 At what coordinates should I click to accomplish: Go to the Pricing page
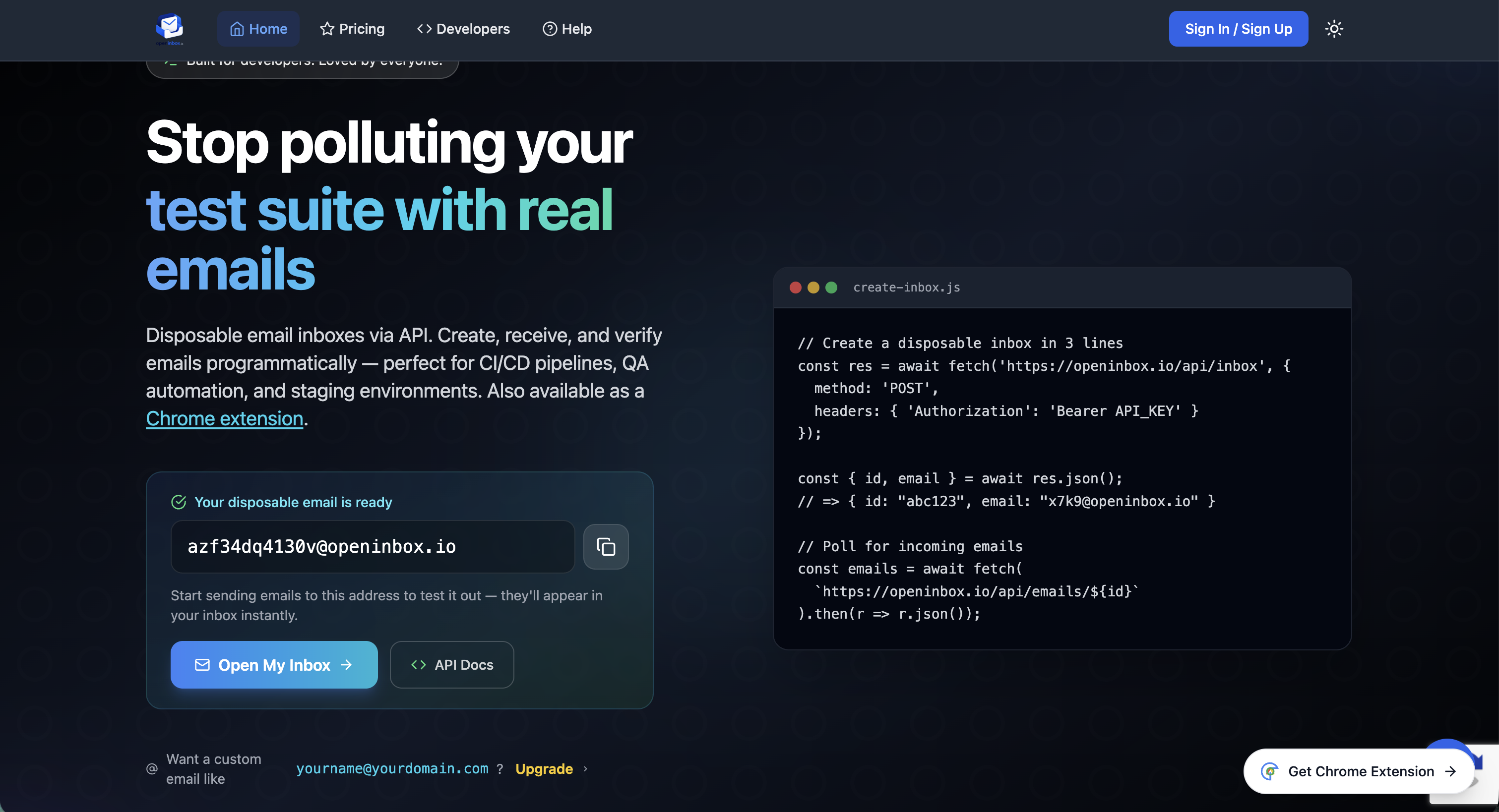pos(352,28)
